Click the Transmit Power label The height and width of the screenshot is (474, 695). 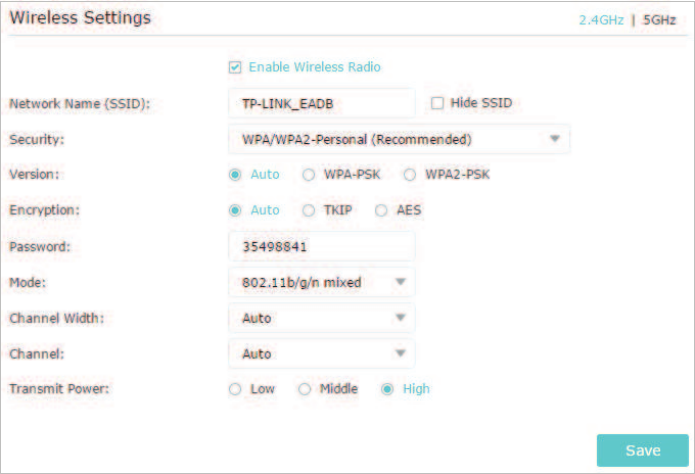[x=59, y=389]
